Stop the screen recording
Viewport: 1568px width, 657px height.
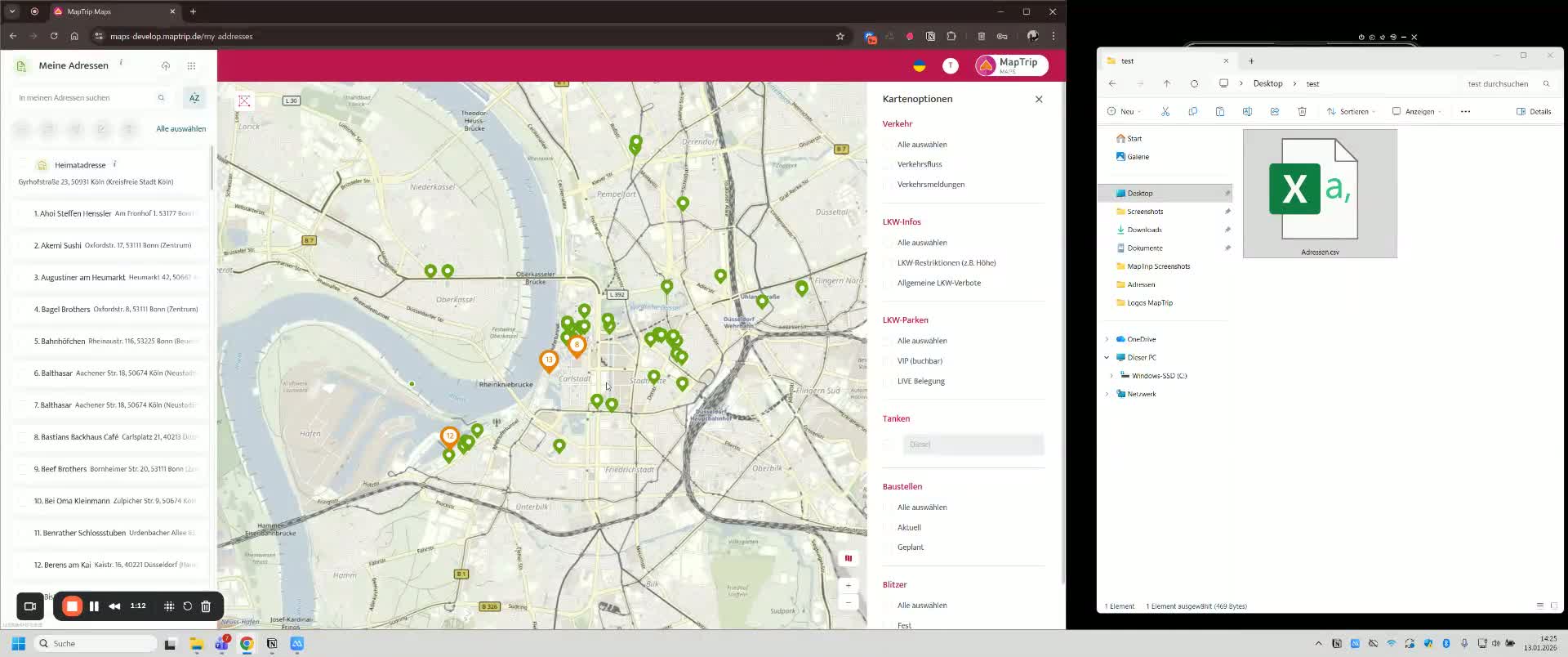[x=72, y=606]
